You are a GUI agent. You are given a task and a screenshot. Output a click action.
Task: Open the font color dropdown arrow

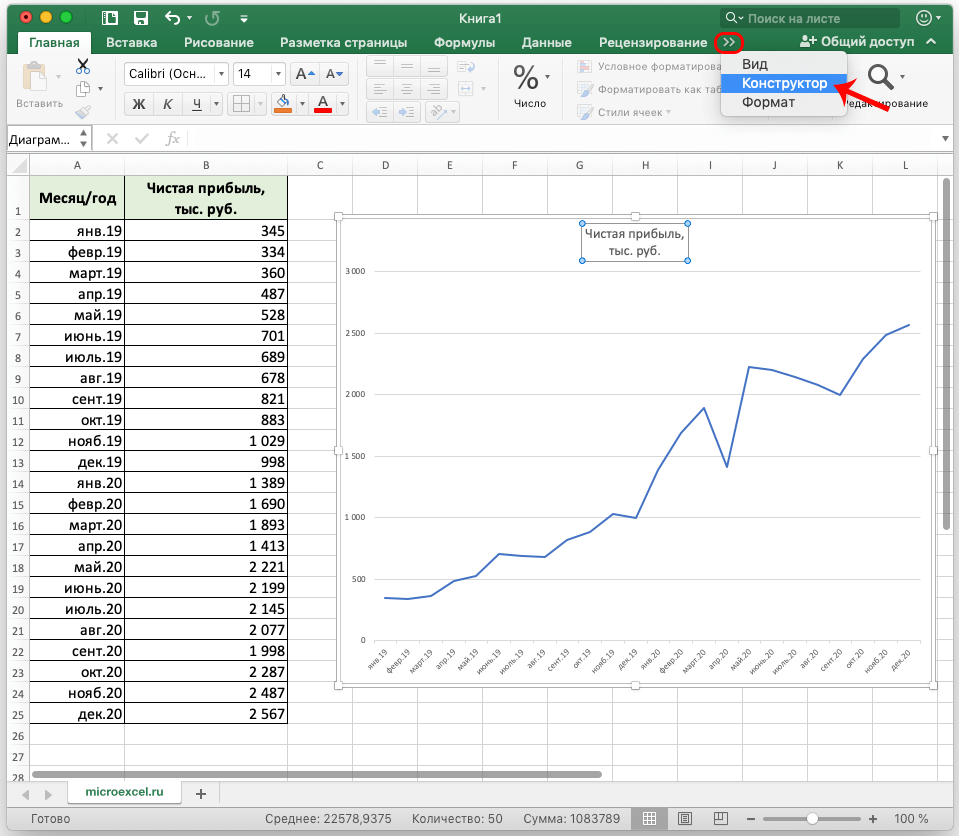coord(342,104)
